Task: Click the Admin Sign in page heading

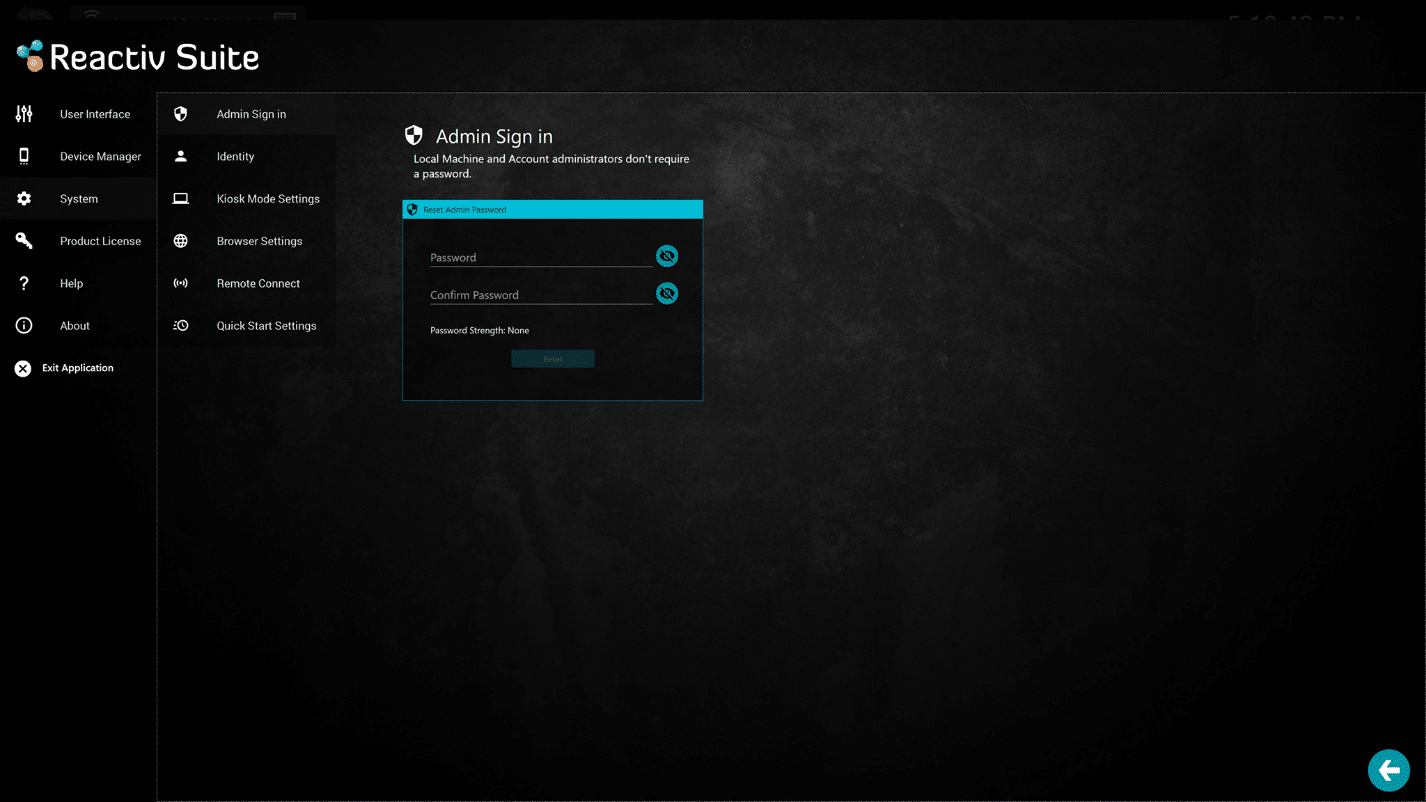Action: 494,136
